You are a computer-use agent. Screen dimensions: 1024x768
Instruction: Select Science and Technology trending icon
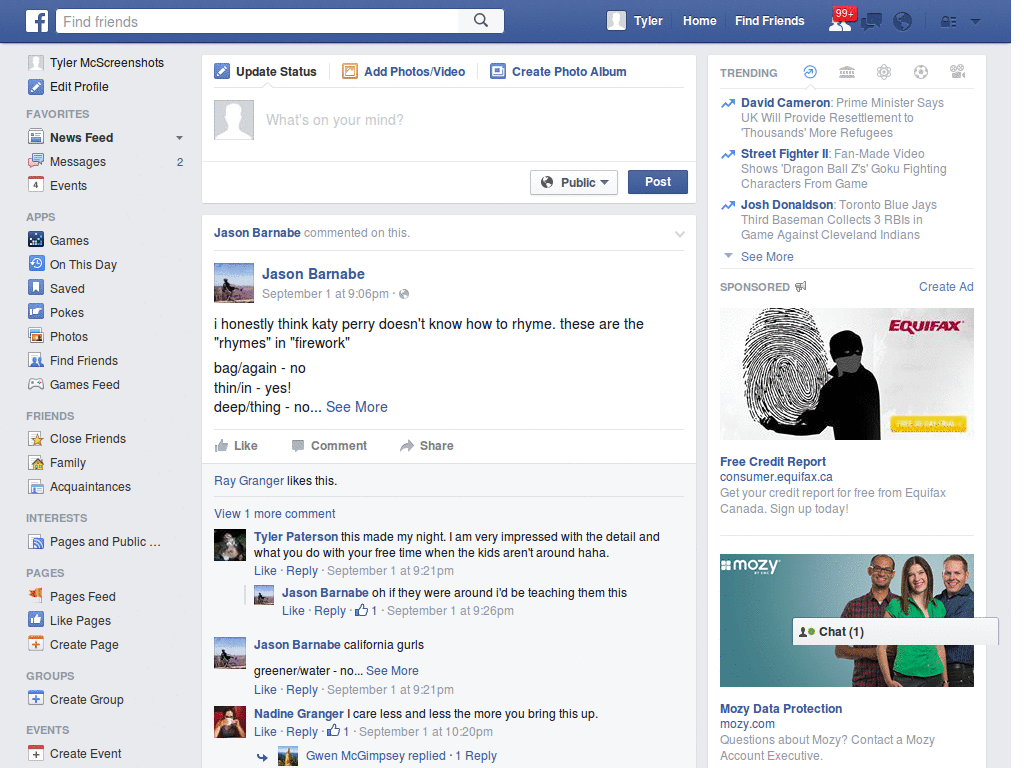[884, 72]
